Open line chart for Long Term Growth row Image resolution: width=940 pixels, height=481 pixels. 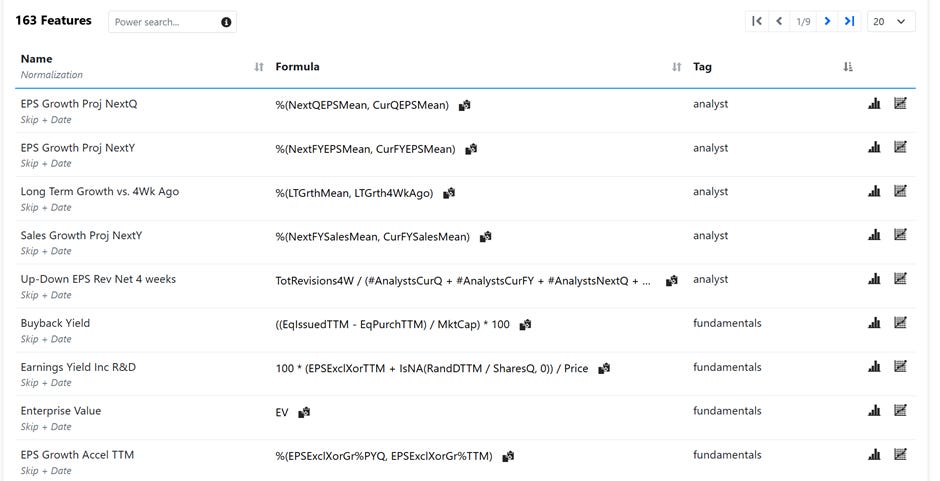pos(900,191)
